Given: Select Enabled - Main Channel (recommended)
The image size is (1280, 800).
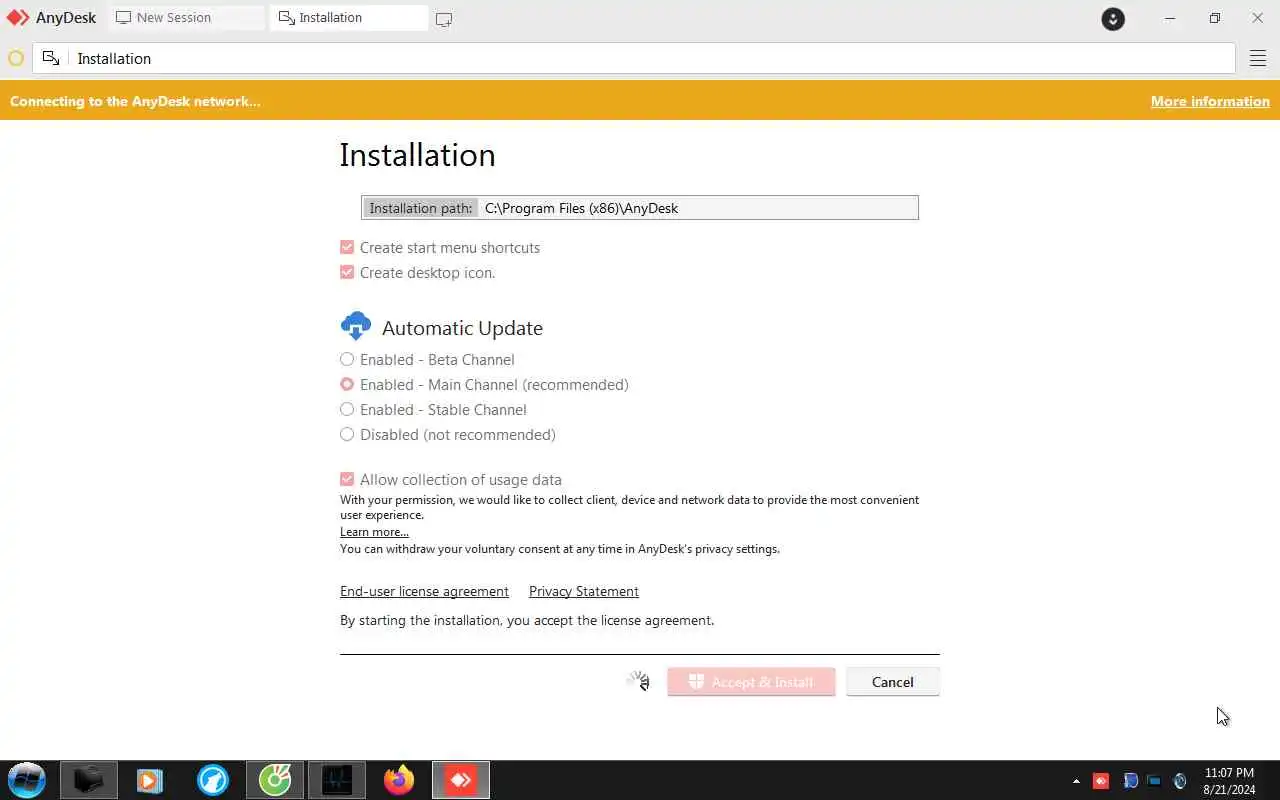Looking at the screenshot, I should [347, 384].
